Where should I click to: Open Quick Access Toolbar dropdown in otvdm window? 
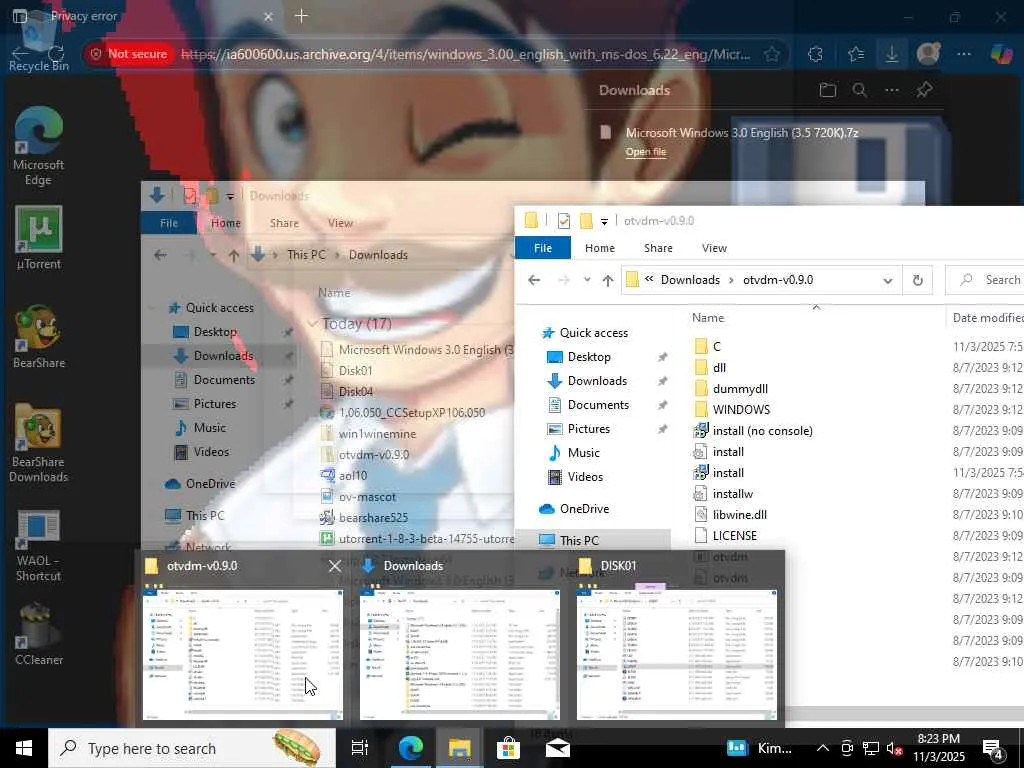coord(604,221)
